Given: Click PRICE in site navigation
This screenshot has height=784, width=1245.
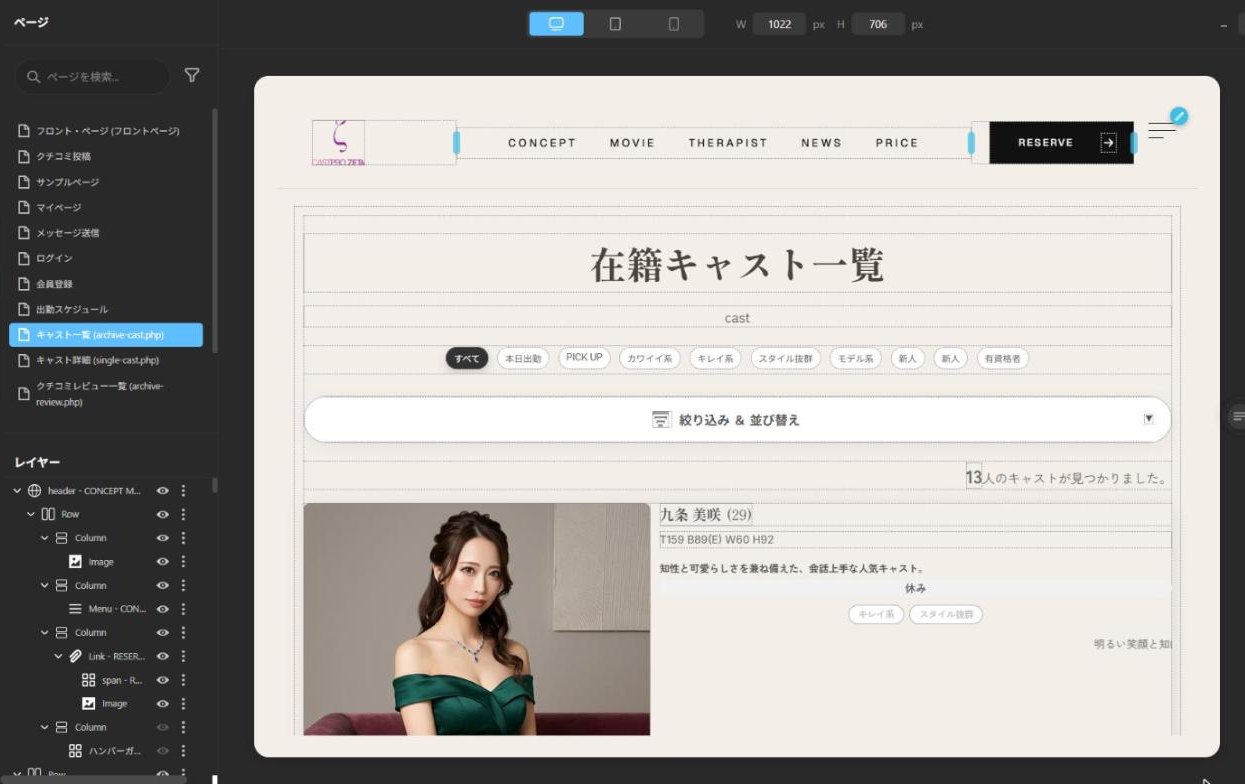Looking at the screenshot, I should pyautogui.click(x=897, y=143).
